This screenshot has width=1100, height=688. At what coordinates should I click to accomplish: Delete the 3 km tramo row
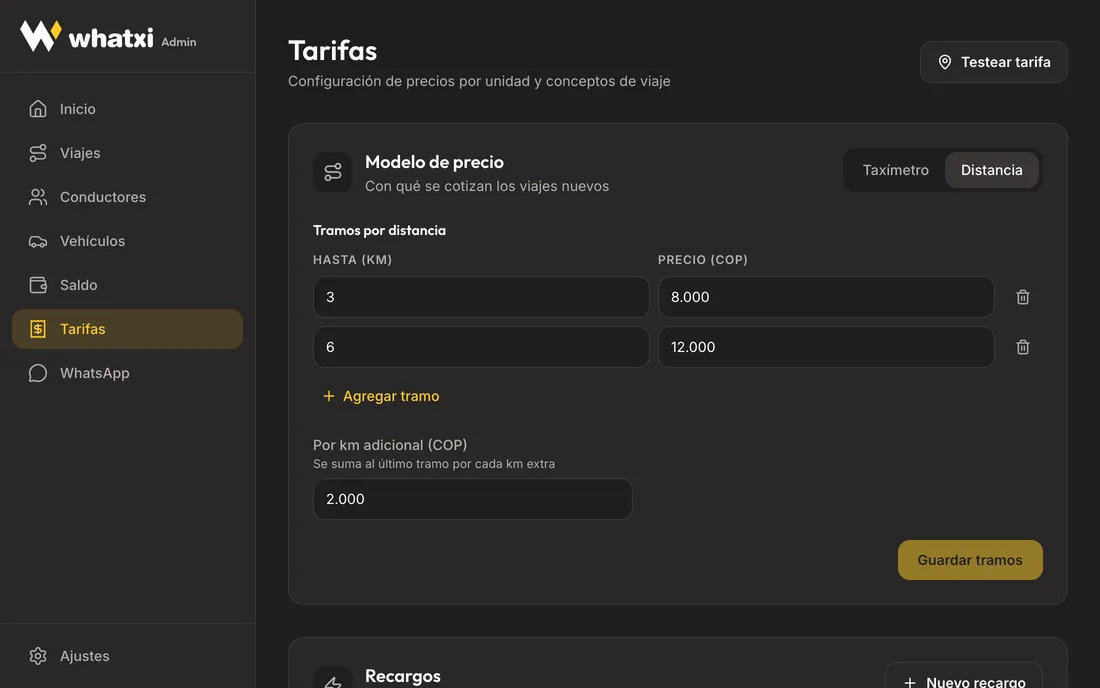[1023, 297]
